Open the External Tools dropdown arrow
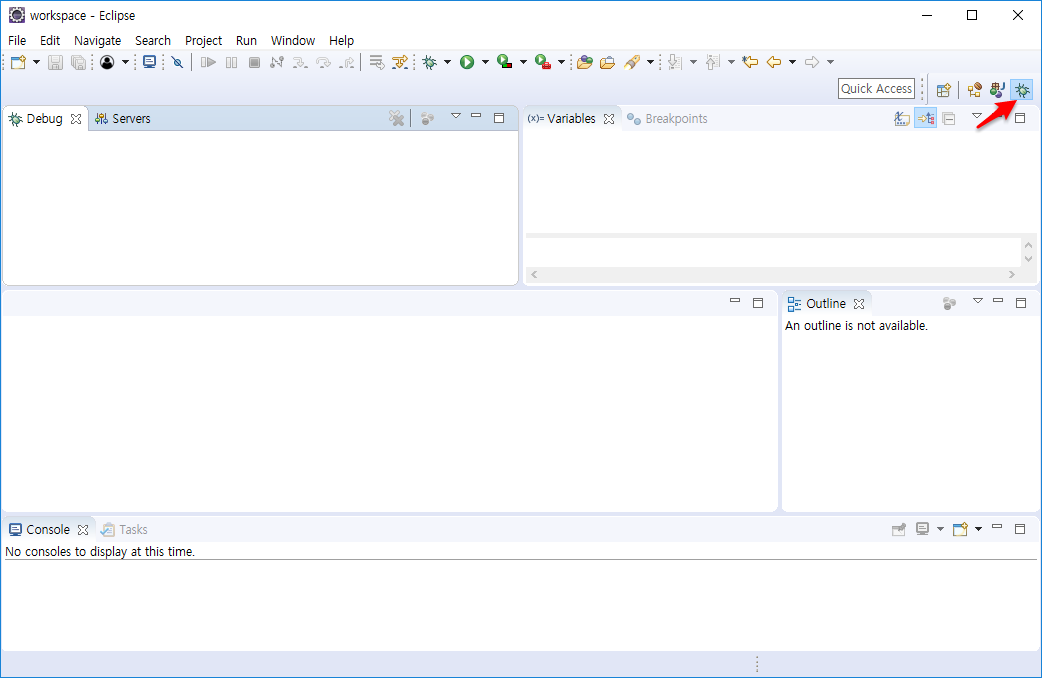Viewport: 1042px width, 678px height. (561, 62)
